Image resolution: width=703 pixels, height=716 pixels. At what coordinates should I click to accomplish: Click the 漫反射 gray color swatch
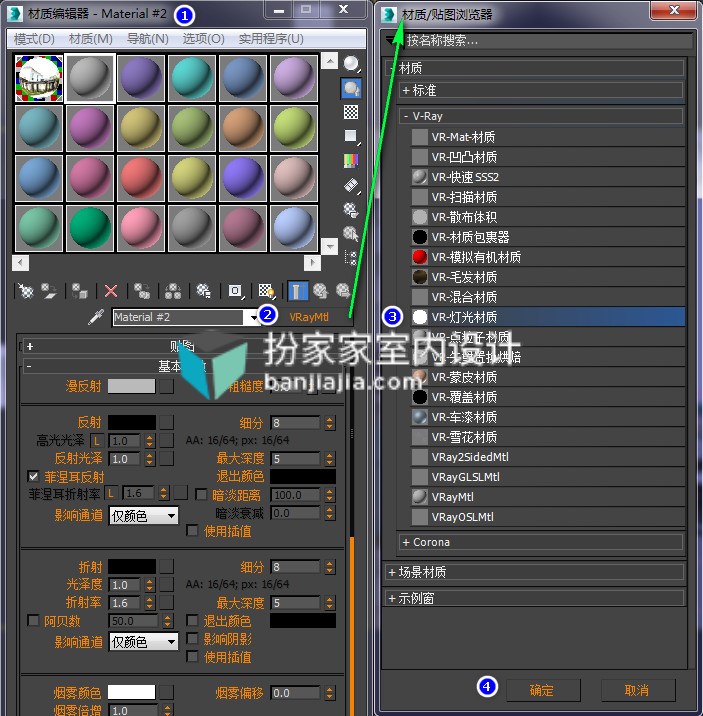pyautogui.click(x=131, y=386)
